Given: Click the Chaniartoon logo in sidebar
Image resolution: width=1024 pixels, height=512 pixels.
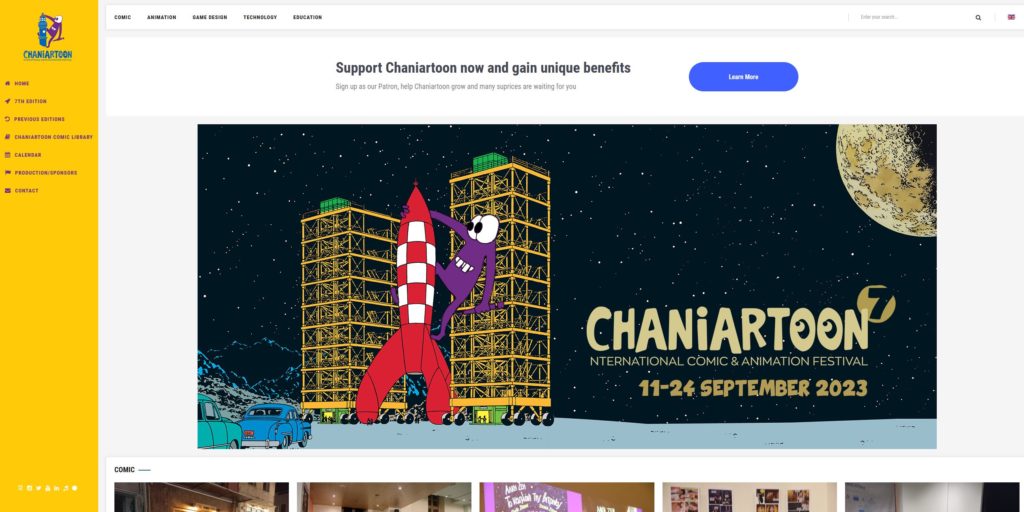Looking at the screenshot, I should (x=48, y=37).
